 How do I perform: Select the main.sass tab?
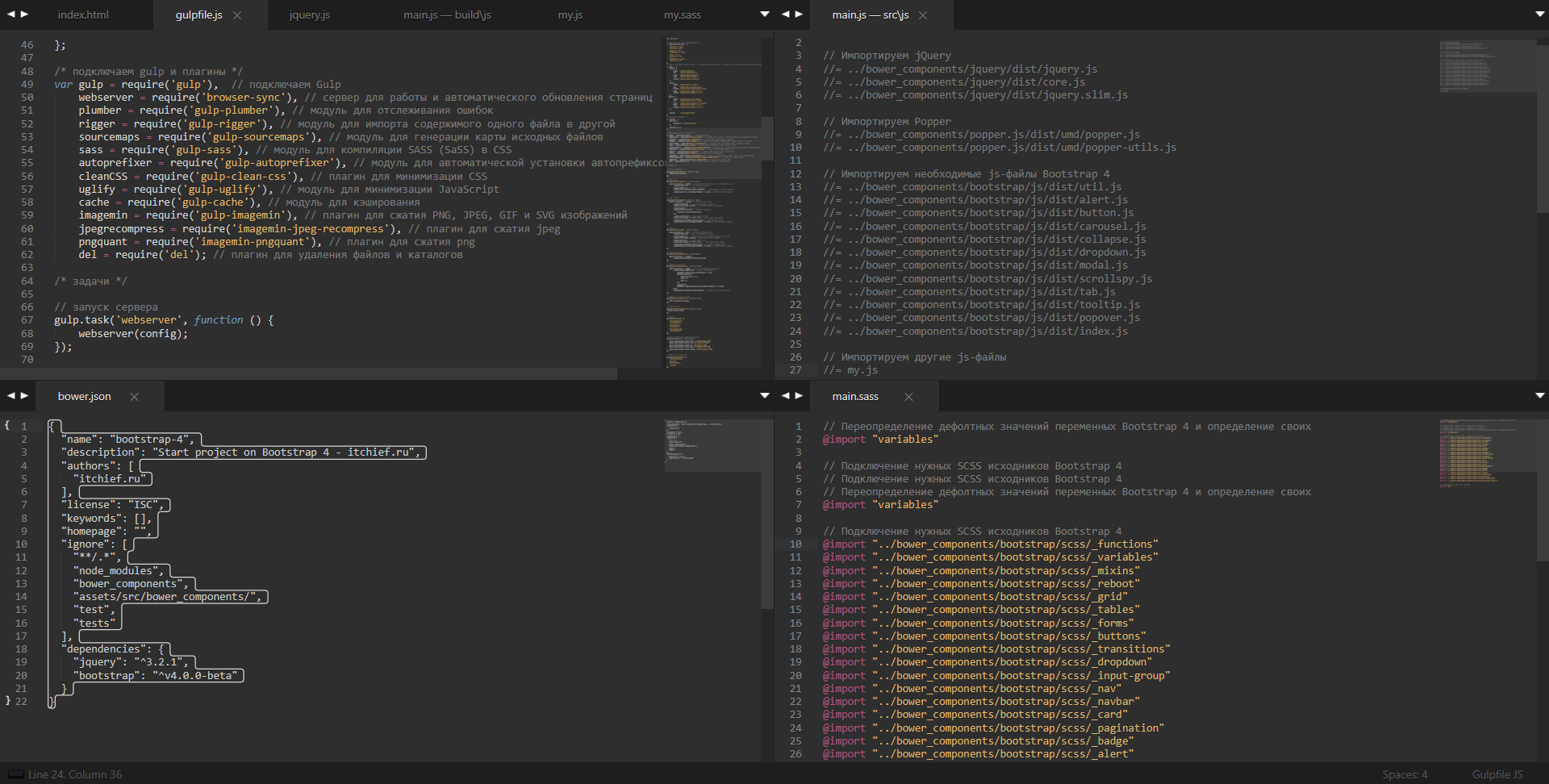pyautogui.click(x=855, y=397)
